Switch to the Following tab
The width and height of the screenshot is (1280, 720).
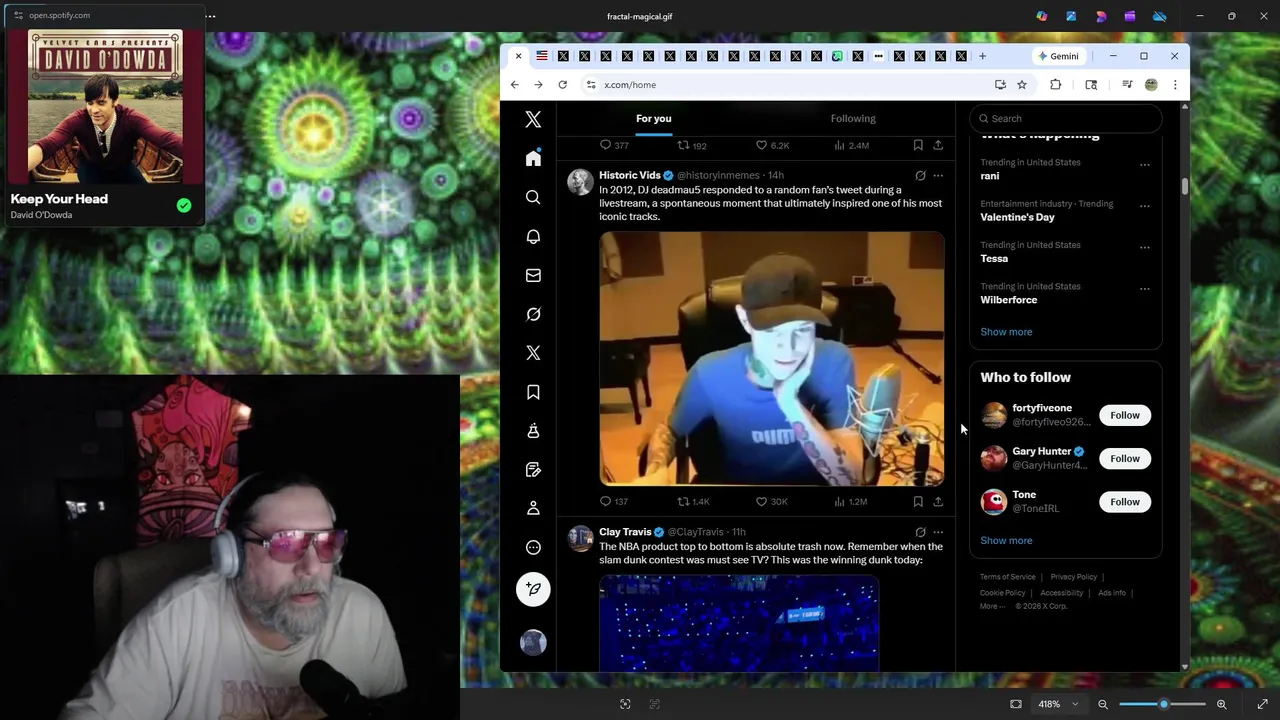coord(853,119)
